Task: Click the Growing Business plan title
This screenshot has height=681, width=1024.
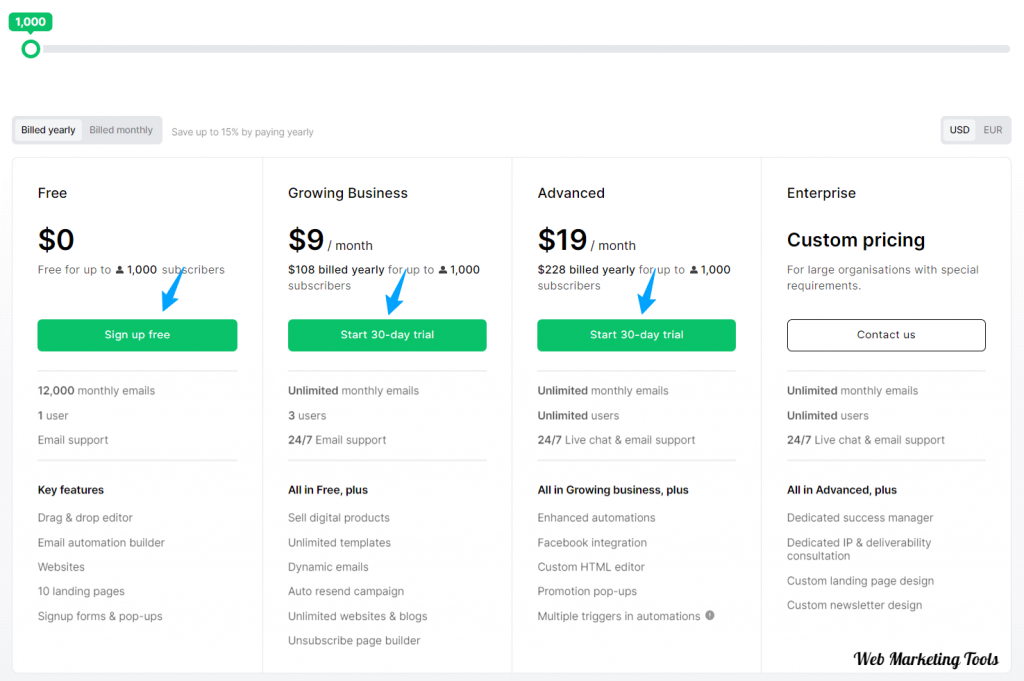Action: 347,193
